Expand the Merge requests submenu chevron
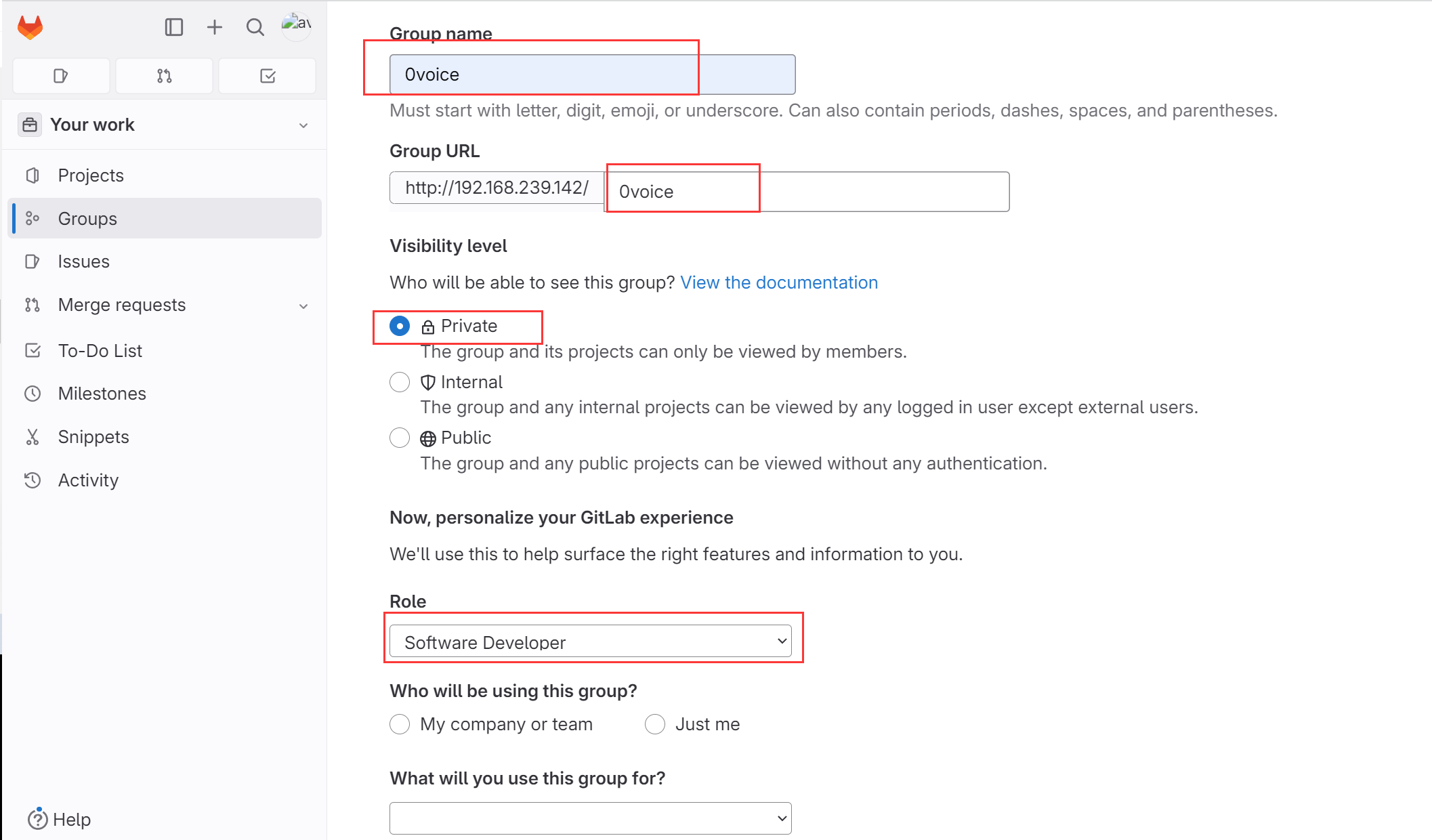Image resolution: width=1432 pixels, height=840 pixels. (x=303, y=306)
